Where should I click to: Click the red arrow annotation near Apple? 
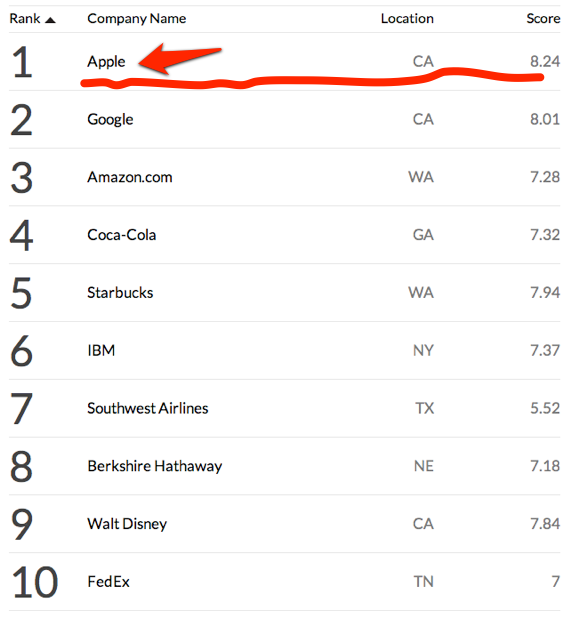[x=180, y=58]
